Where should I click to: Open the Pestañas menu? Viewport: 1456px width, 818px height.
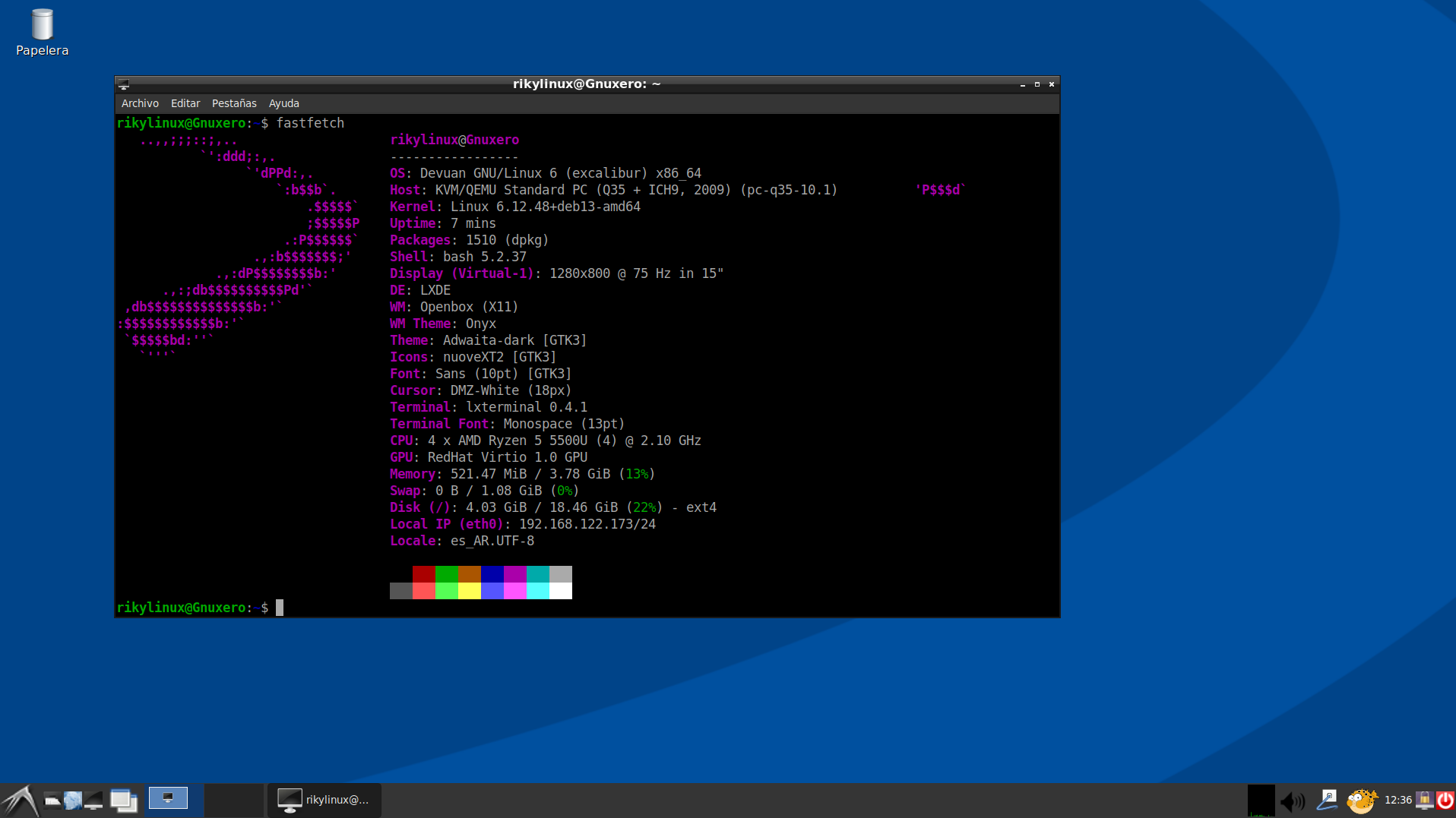click(234, 103)
